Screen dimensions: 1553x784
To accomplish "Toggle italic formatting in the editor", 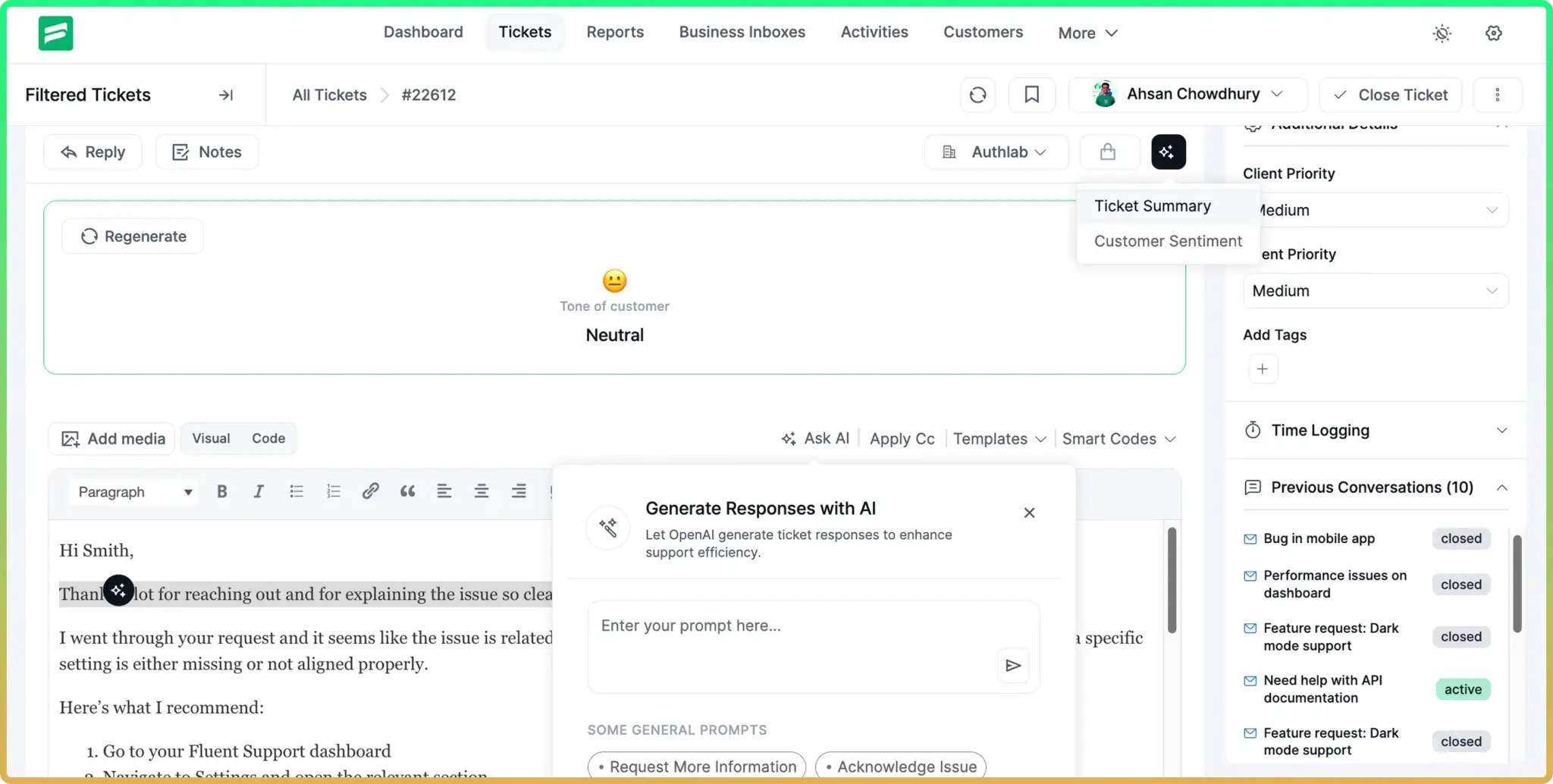I will tap(259, 491).
